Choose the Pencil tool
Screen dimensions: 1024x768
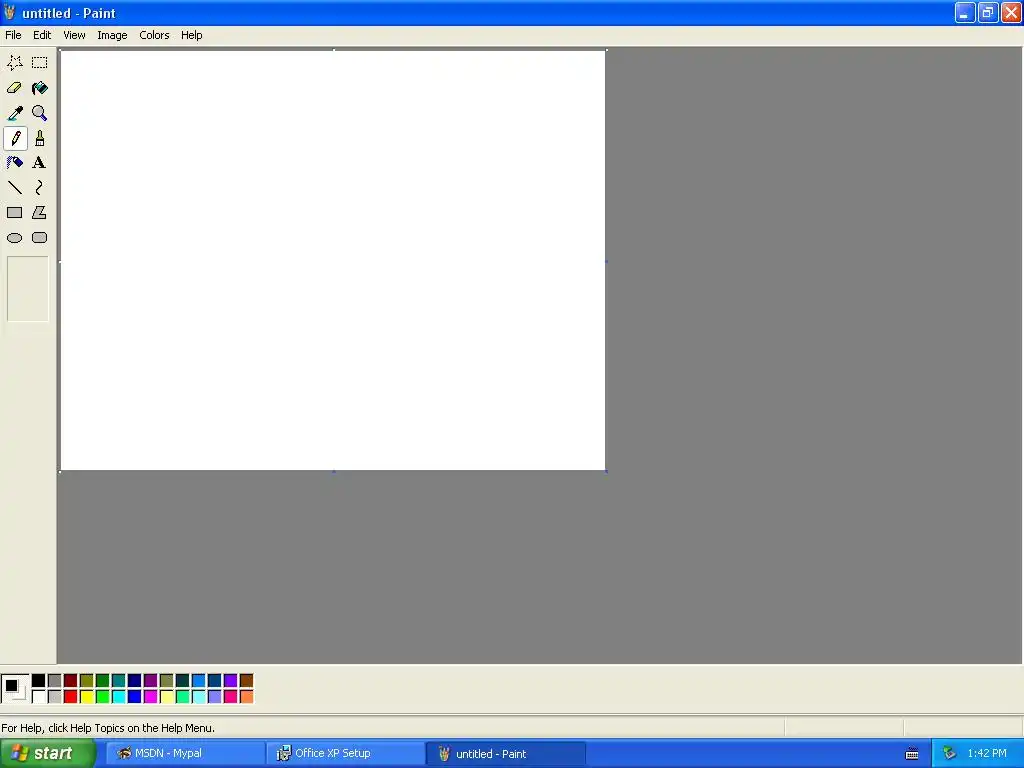pos(14,138)
